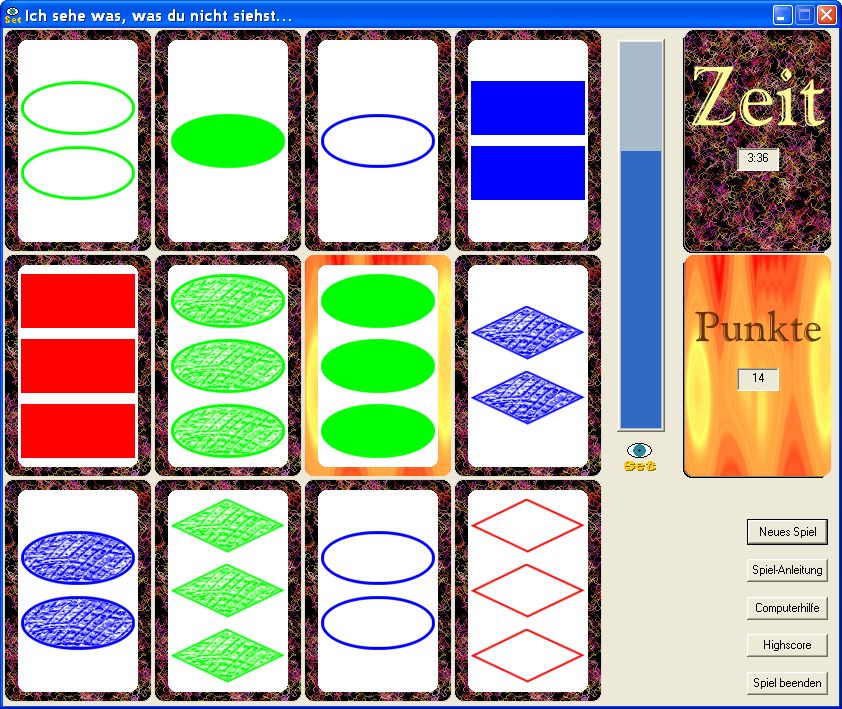Quit with the Spiel beenden button
This screenshot has width=842, height=709.
coord(787,684)
